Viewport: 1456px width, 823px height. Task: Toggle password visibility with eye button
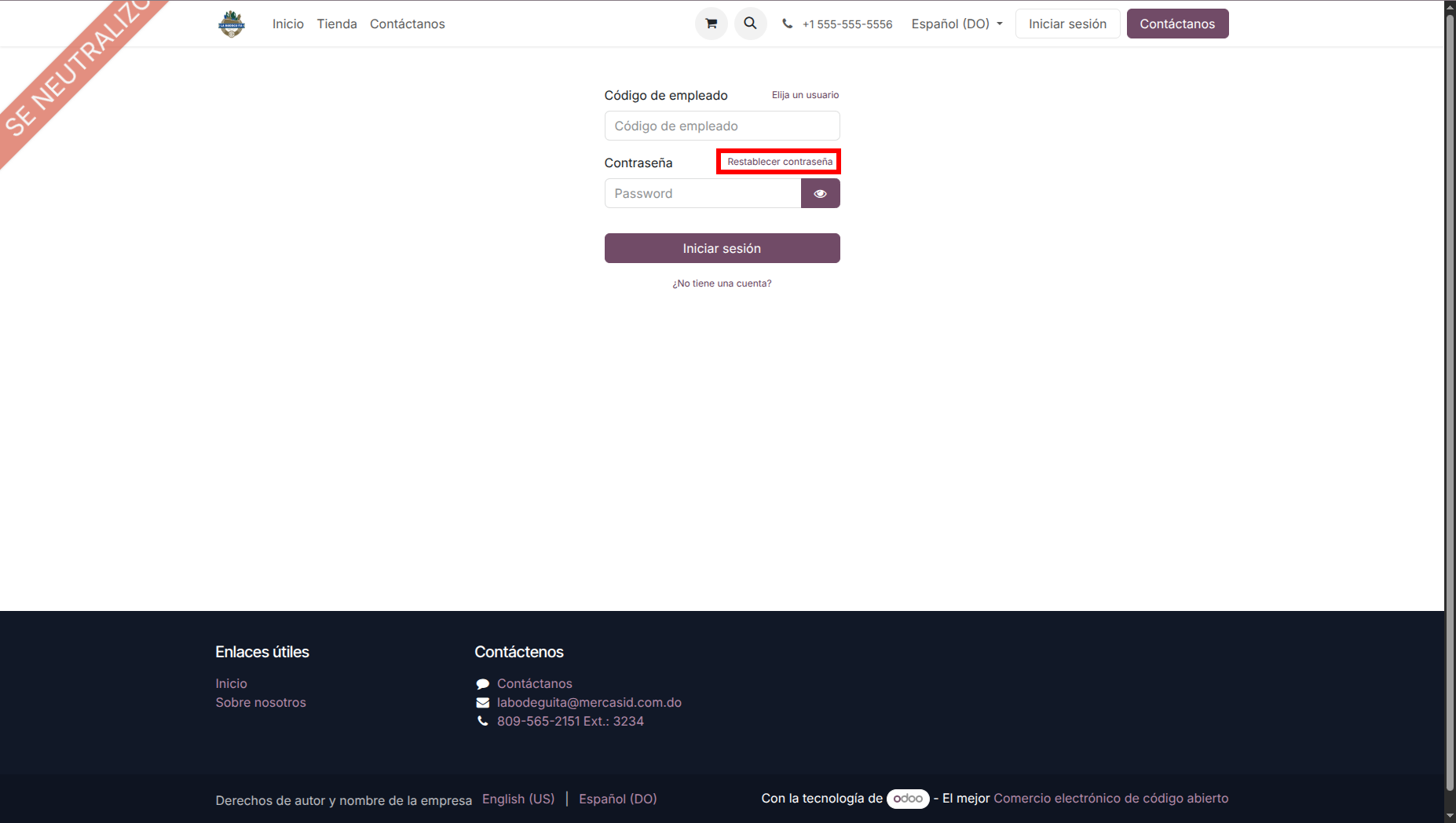820,194
